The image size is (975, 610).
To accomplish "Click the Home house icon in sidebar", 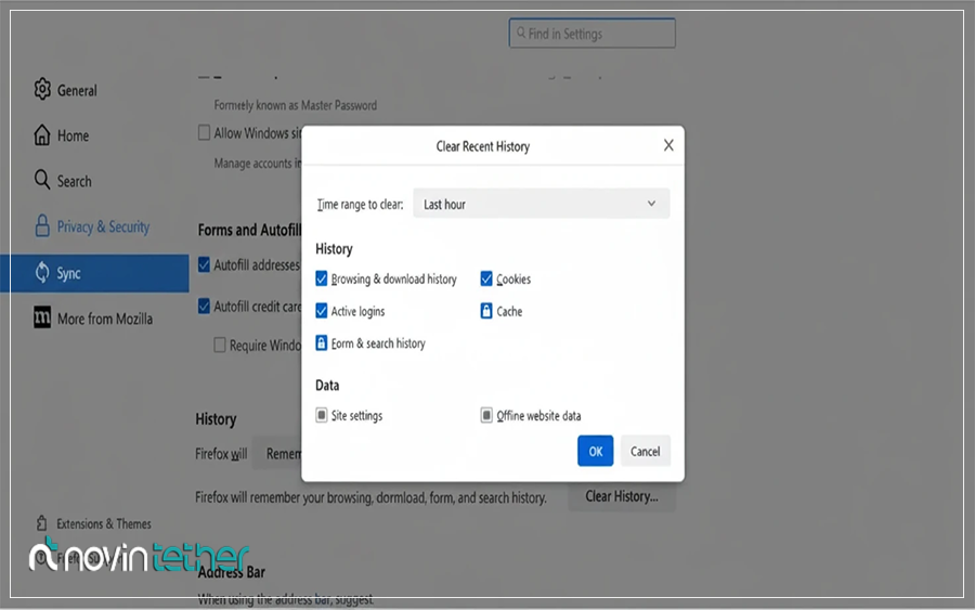I will 42,135.
